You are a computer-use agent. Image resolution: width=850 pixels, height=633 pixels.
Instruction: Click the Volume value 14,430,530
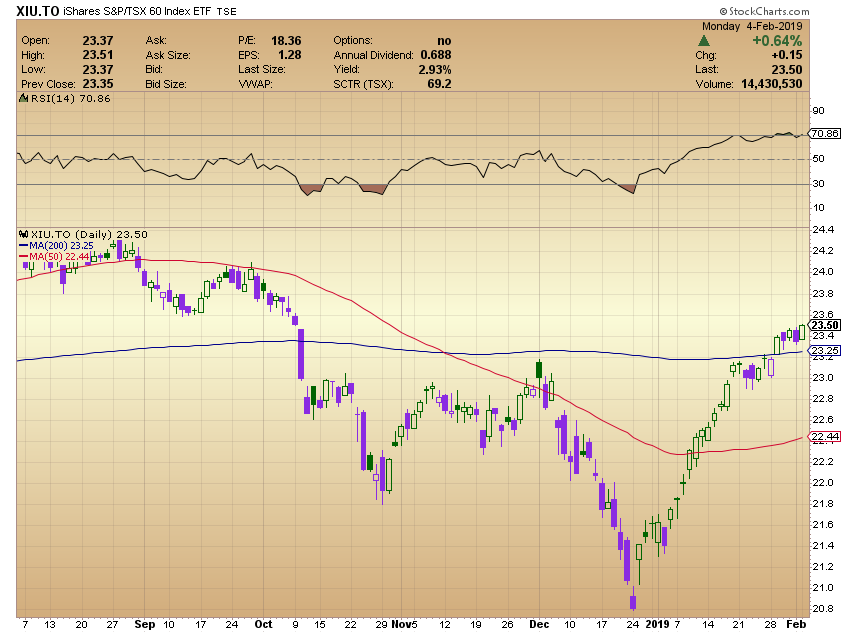point(771,84)
